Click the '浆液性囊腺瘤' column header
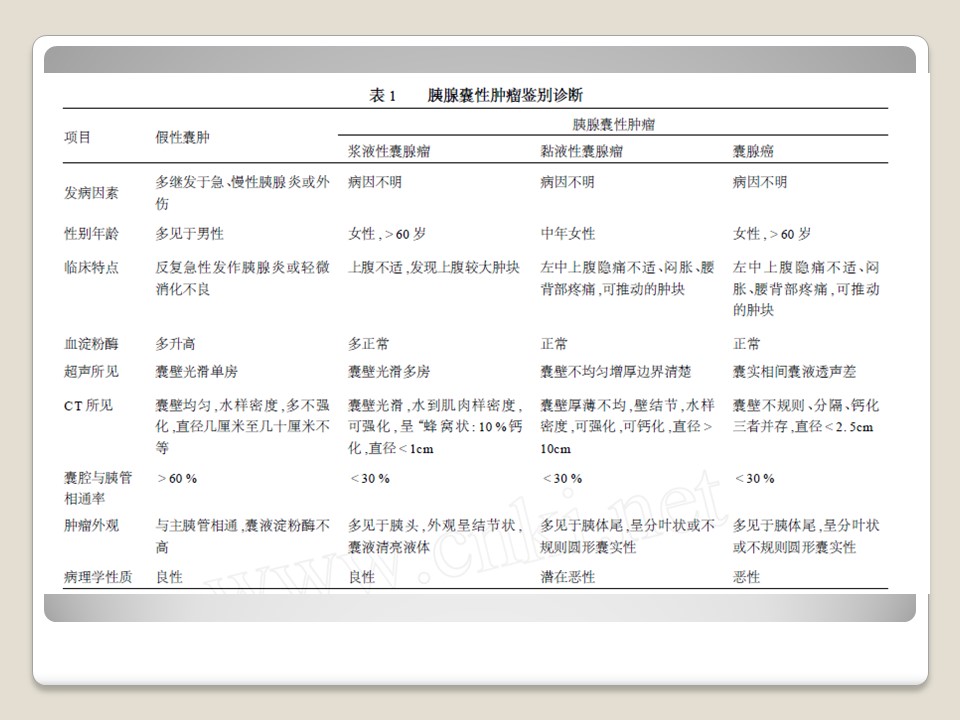 click(x=389, y=151)
